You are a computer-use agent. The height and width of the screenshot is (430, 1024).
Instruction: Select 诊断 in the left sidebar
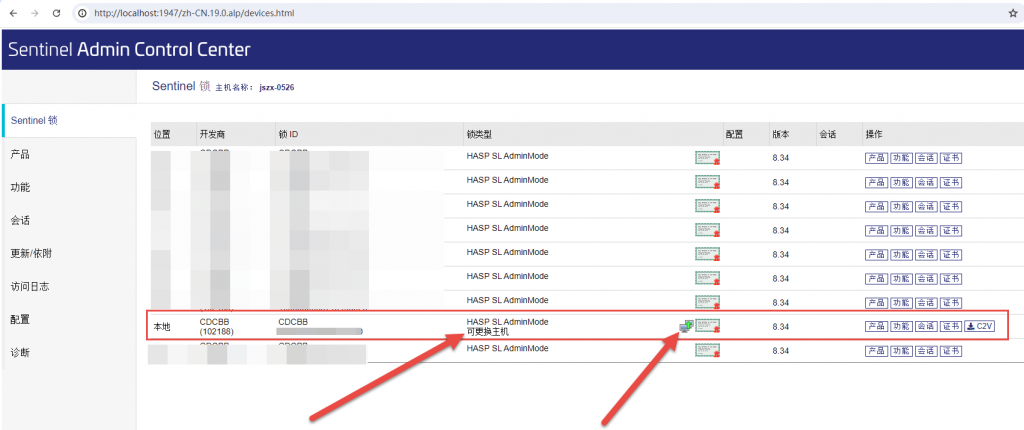click(x=20, y=352)
